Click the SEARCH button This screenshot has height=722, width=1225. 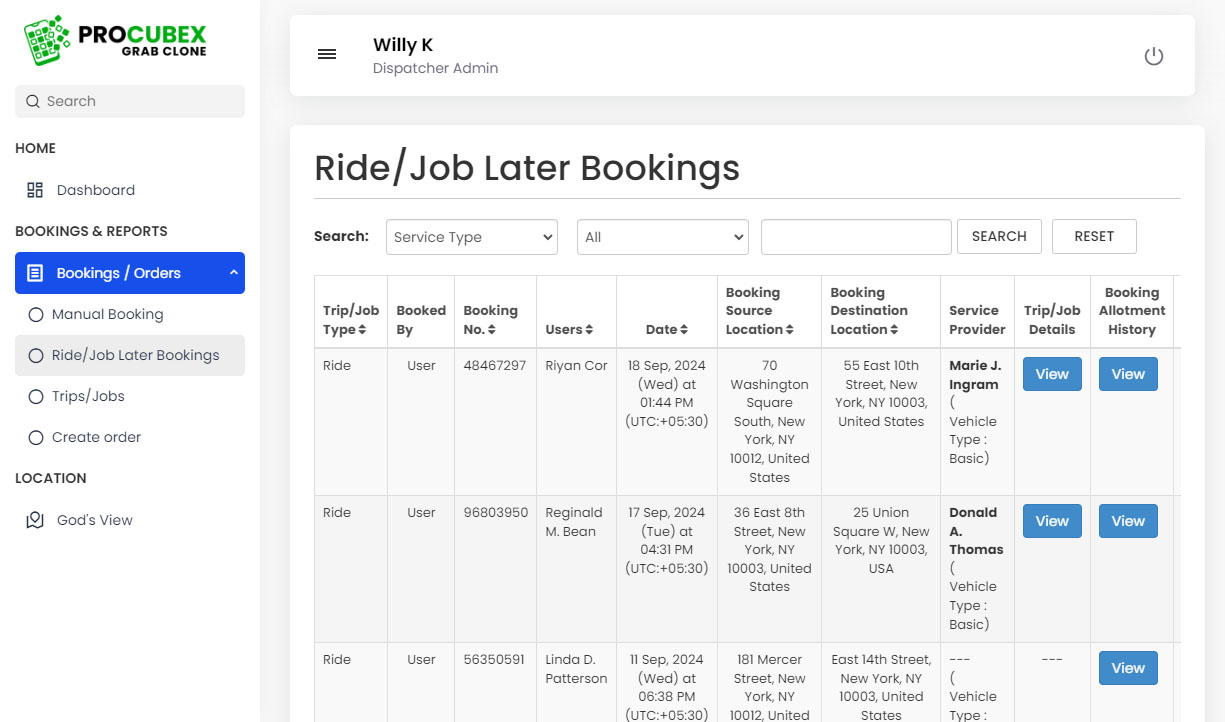tap(998, 236)
